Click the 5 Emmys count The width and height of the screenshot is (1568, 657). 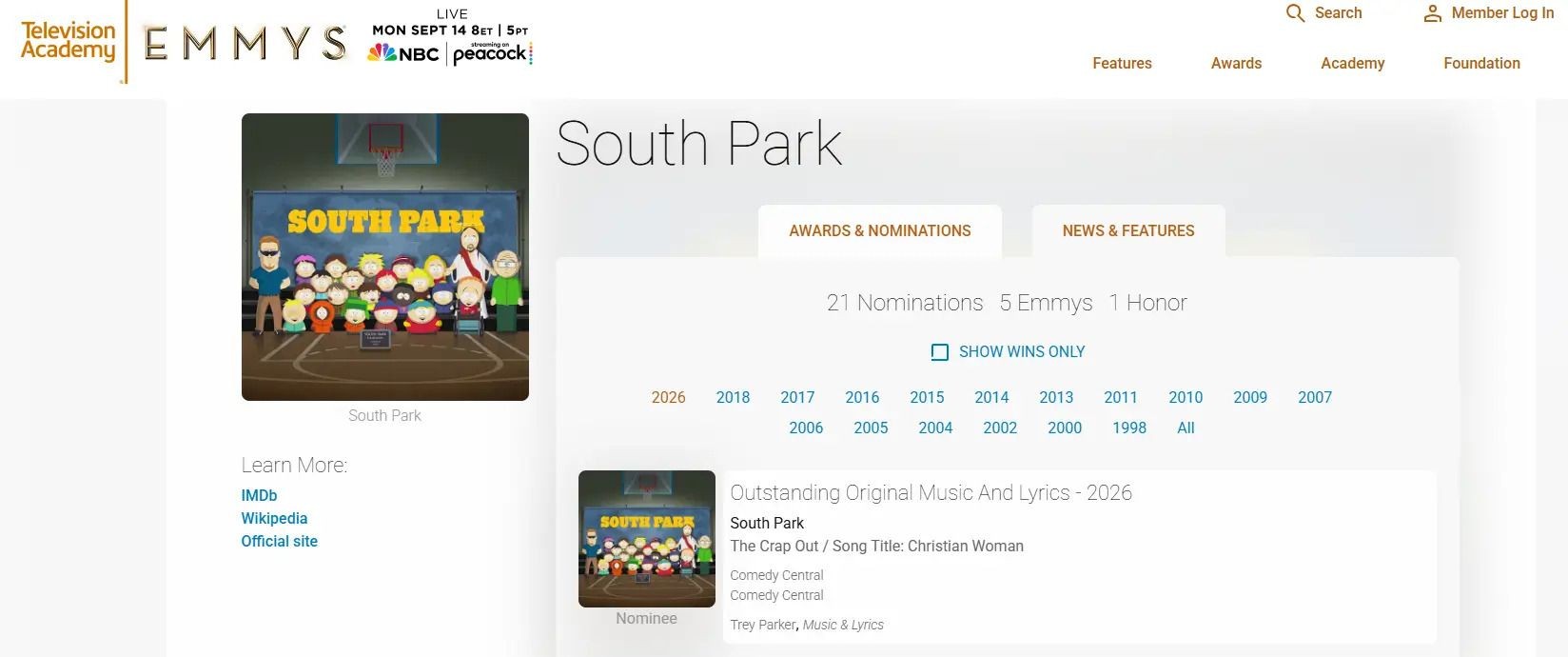(x=1046, y=303)
